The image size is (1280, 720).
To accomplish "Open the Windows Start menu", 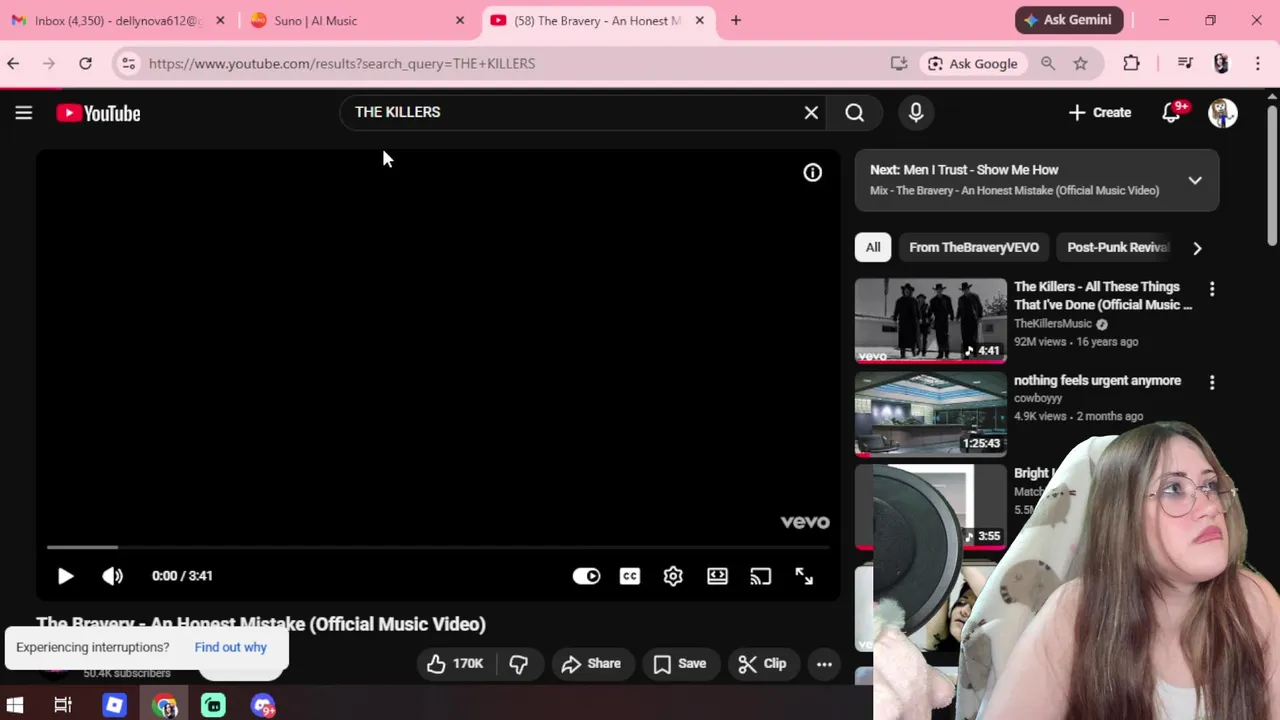I will pos(15,705).
